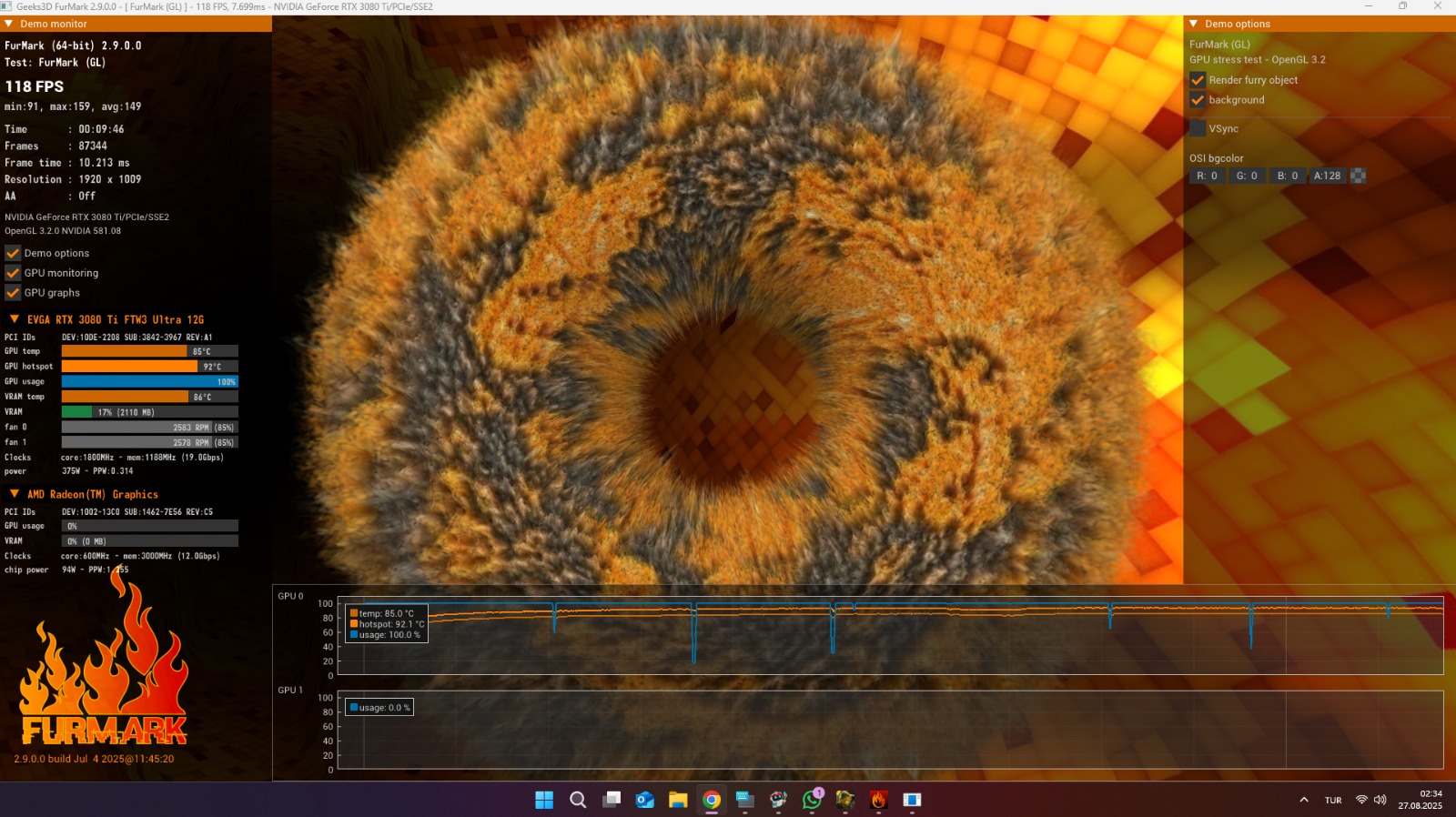Viewport: 1456px width, 817px height.
Task: Click the green VRAM 17% (2110 MB) bar
Action: 150,412
